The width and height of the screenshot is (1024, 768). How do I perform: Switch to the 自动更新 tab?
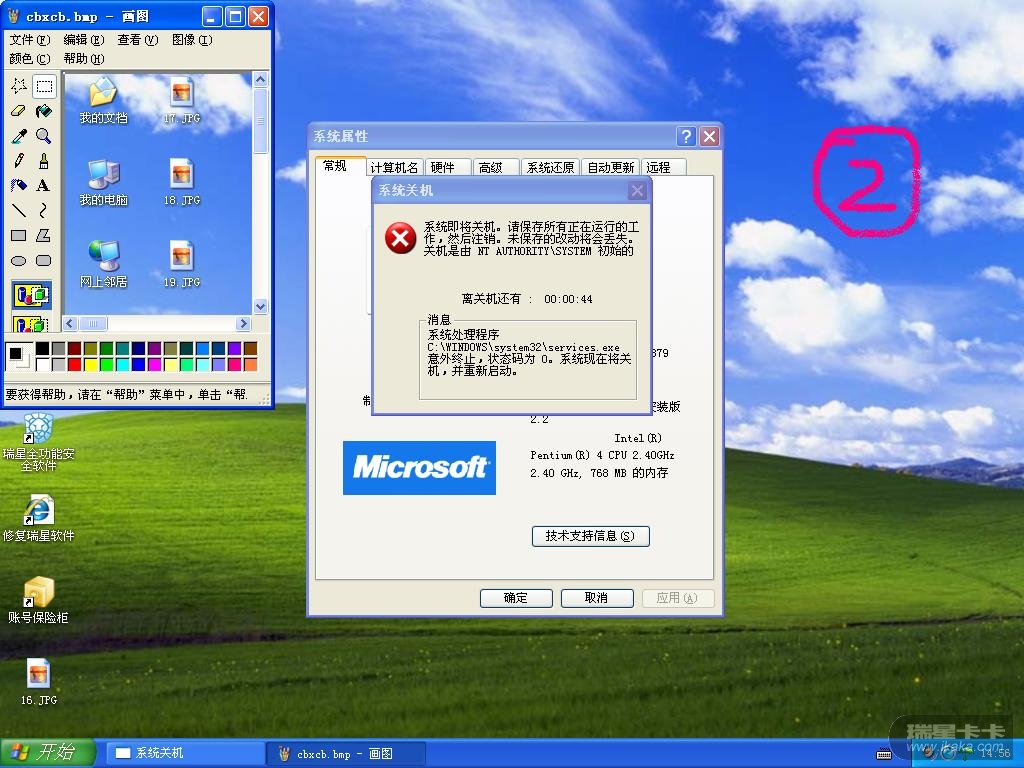611,168
